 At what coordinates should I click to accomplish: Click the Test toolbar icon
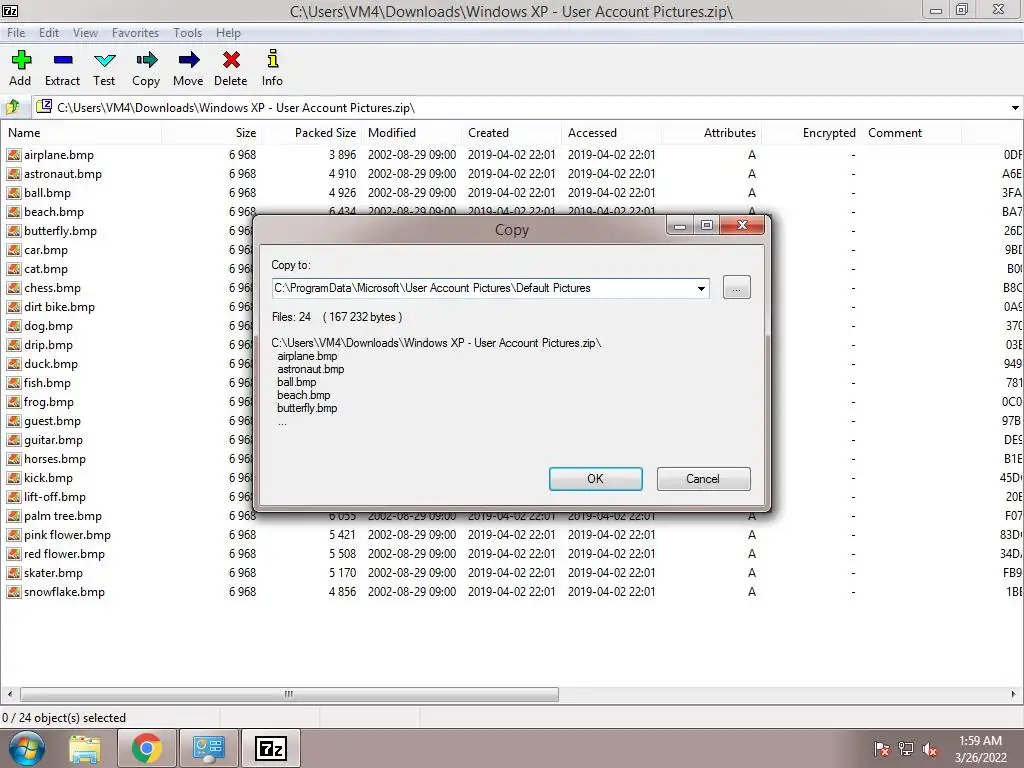click(x=104, y=61)
